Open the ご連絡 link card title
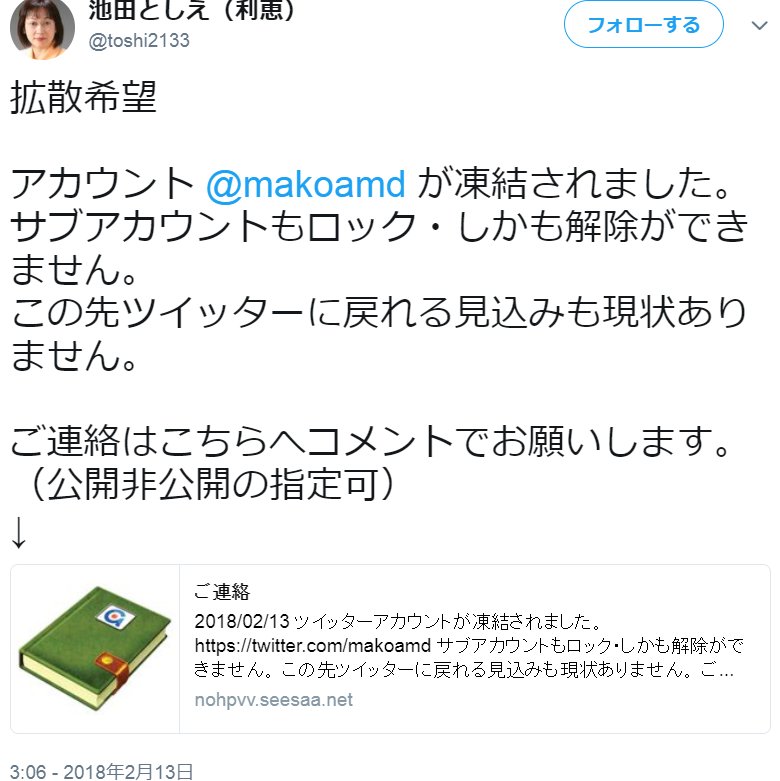This screenshot has width=780, height=781. coord(222,592)
